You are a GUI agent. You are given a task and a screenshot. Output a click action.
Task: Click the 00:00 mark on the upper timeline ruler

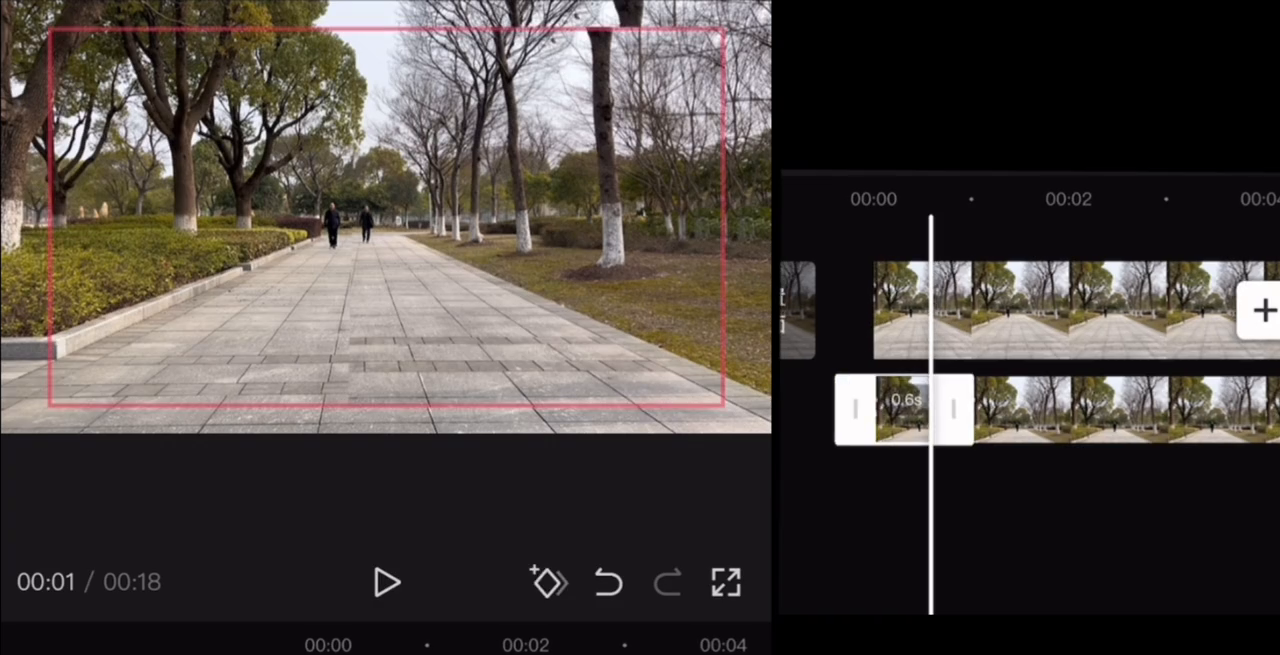(x=874, y=199)
